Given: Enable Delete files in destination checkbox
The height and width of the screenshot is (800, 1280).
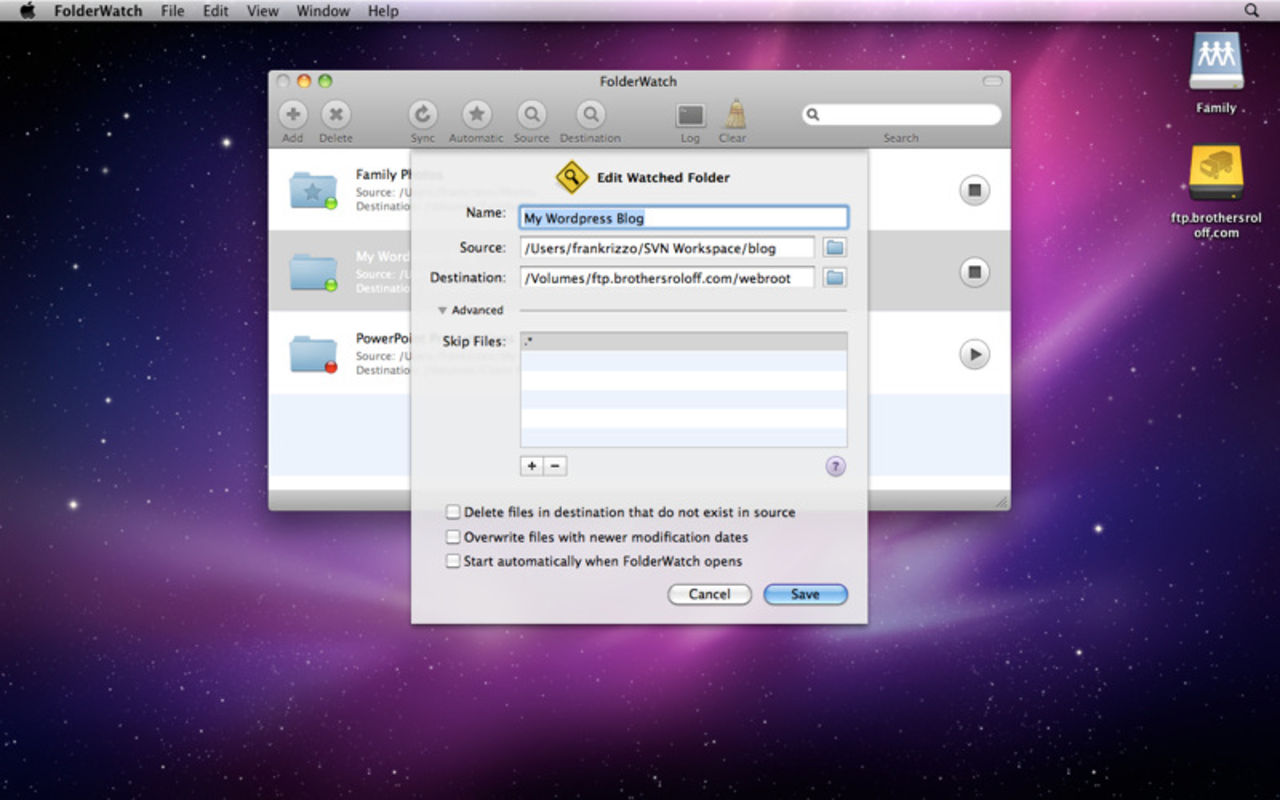Looking at the screenshot, I should [453, 512].
